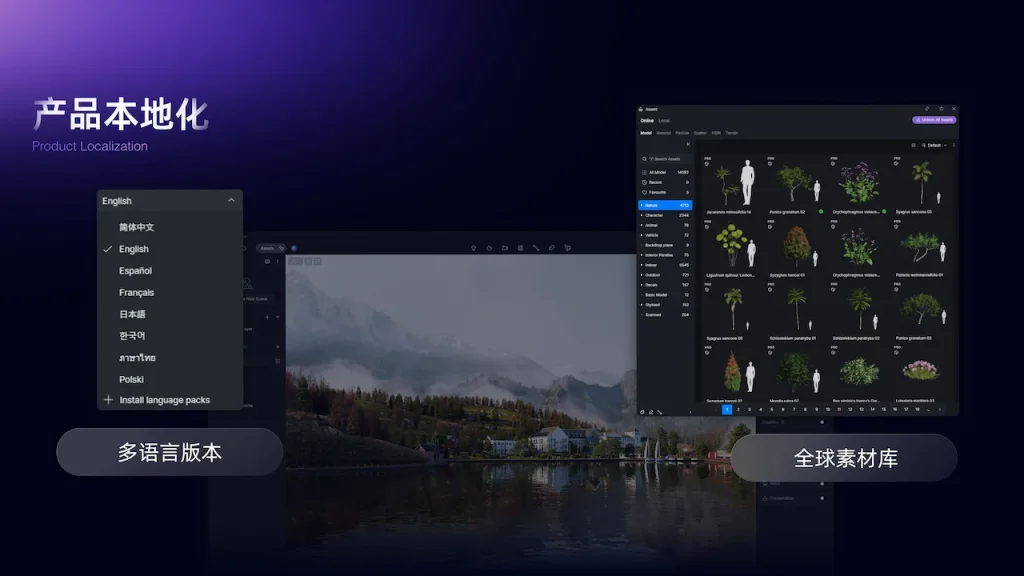This screenshot has width=1024, height=576.
Task: Click Install language packs plus icon
Action: click(109, 400)
